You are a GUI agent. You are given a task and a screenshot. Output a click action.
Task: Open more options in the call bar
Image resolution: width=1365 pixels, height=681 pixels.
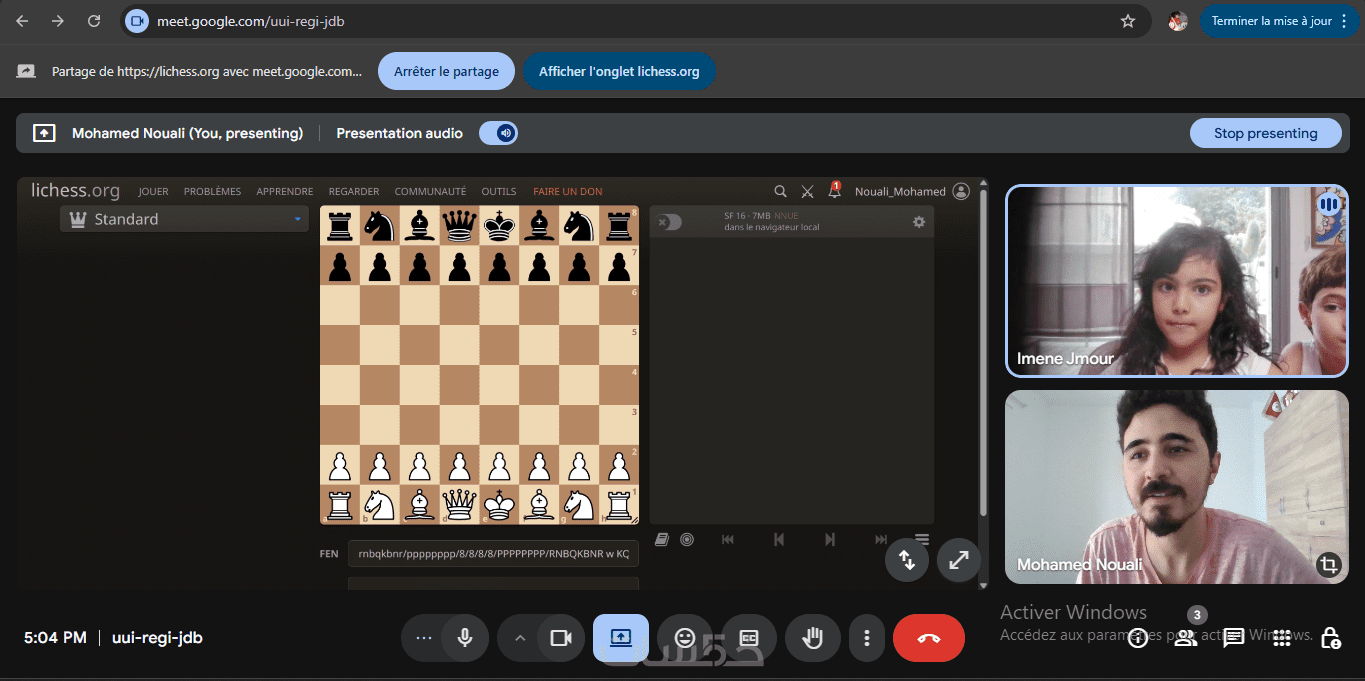[867, 638]
